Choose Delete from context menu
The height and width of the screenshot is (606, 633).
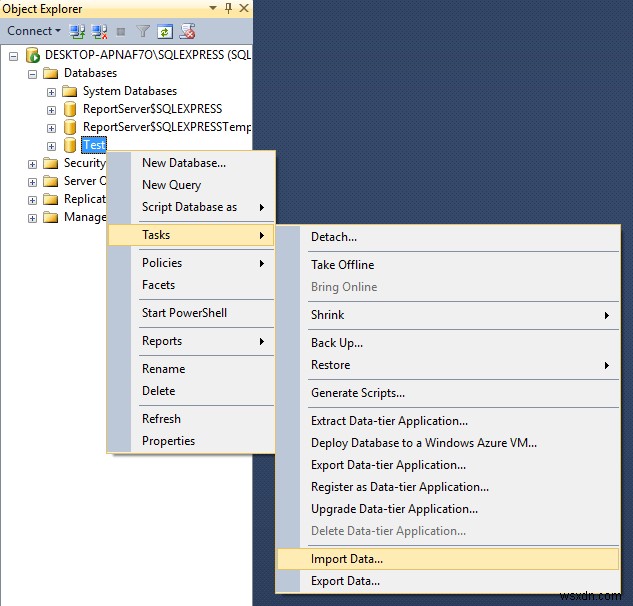click(191, 391)
